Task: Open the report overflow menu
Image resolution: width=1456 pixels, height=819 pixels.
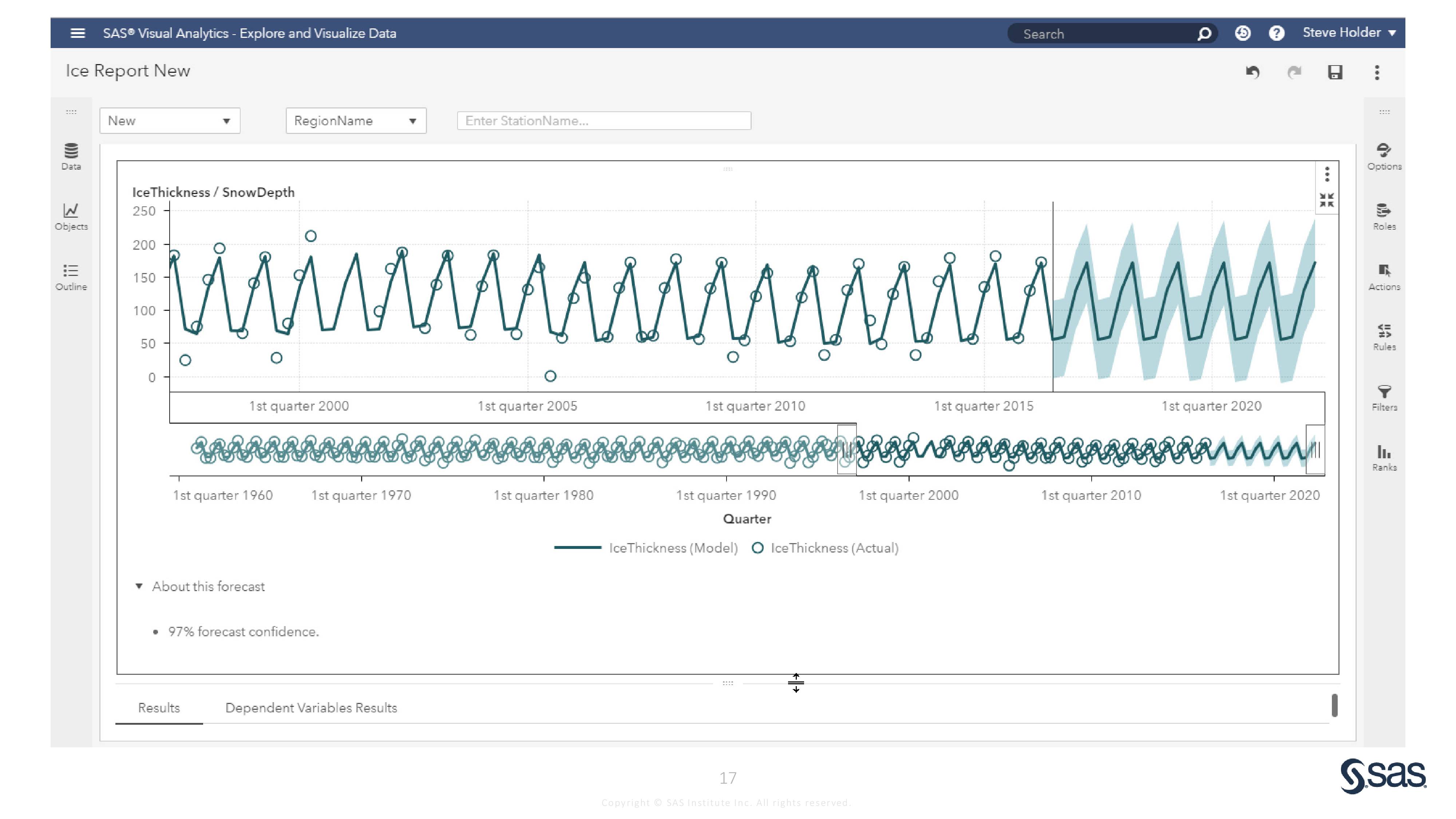Action: 1377,72
